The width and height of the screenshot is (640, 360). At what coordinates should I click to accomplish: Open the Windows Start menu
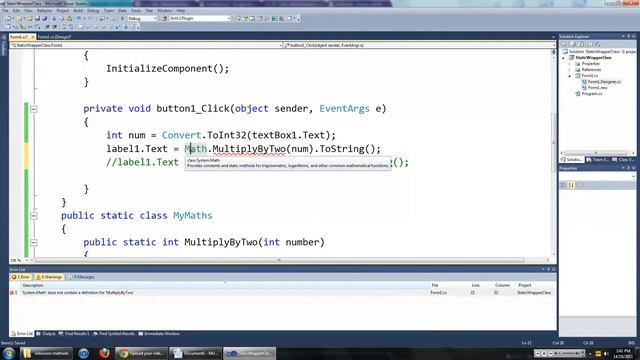[9, 353]
